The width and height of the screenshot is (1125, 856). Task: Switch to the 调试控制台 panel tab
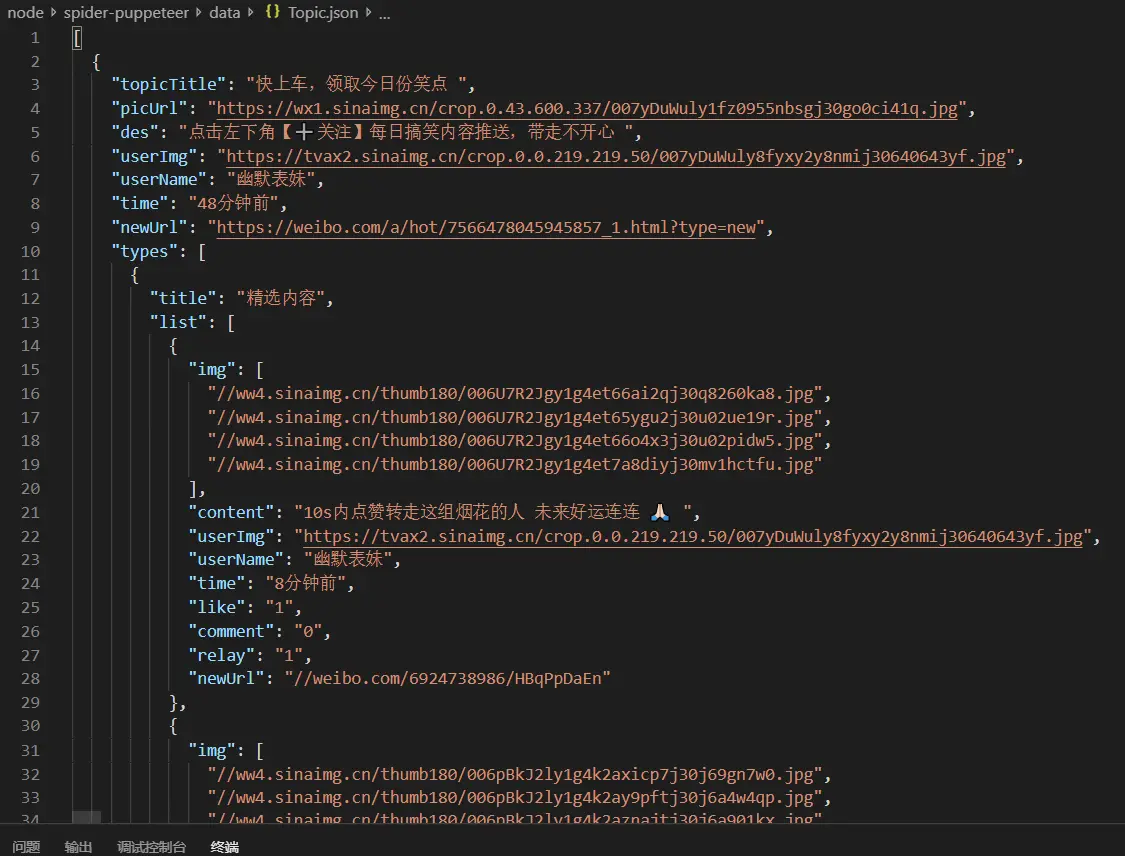click(151, 847)
